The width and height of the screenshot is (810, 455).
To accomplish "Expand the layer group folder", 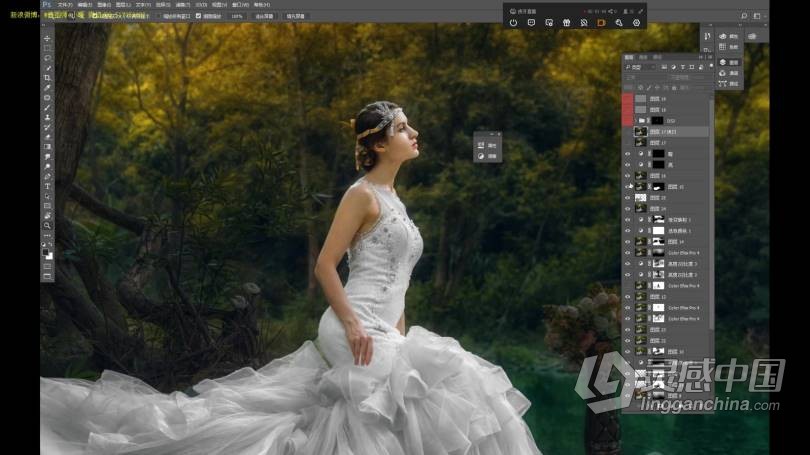I will (636, 120).
